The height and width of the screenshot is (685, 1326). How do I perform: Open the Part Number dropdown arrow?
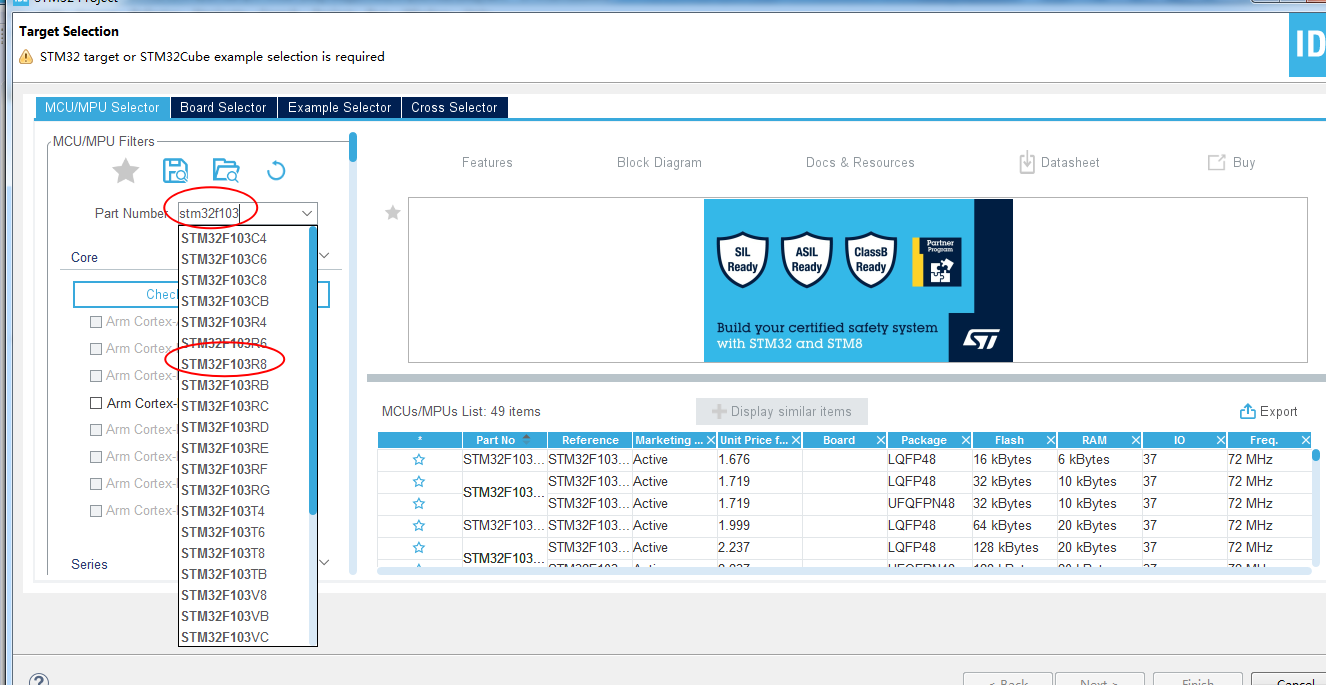(305, 213)
